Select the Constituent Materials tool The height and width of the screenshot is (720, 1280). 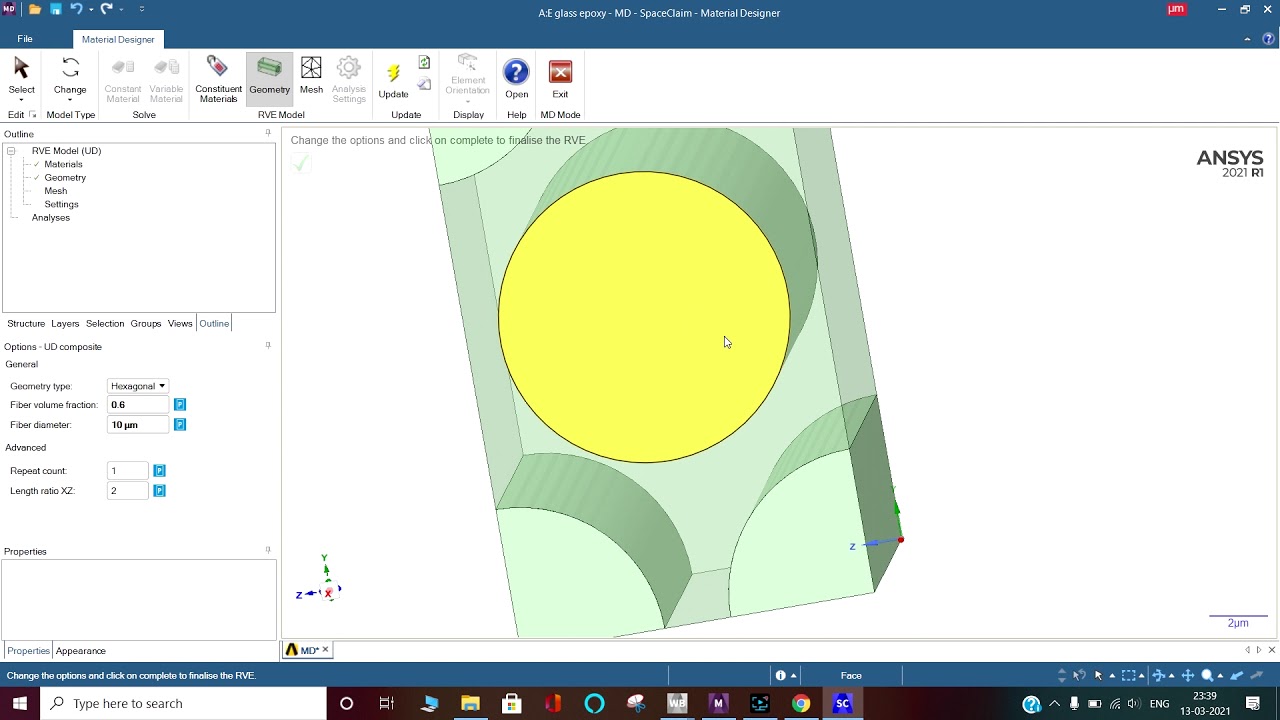tap(218, 79)
